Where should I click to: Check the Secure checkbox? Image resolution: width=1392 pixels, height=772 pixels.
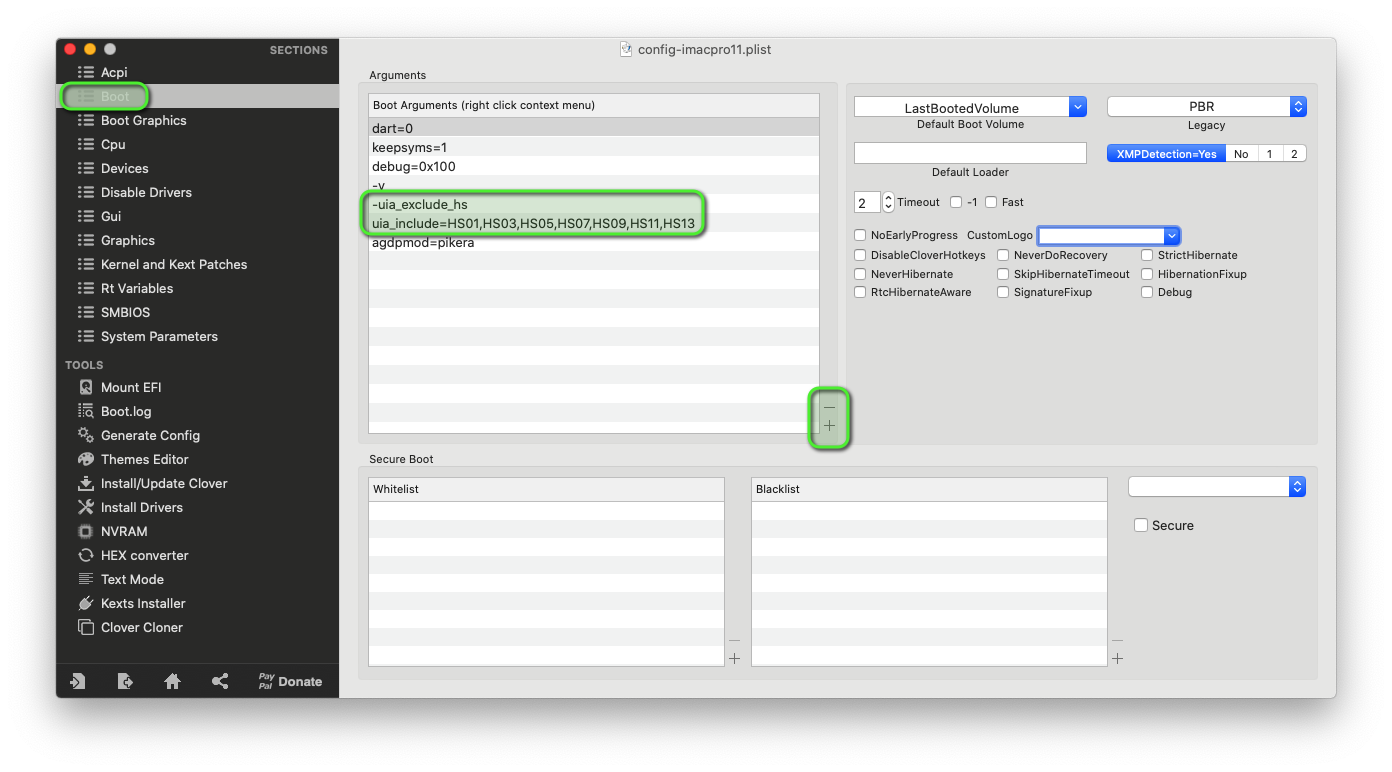click(x=1140, y=525)
